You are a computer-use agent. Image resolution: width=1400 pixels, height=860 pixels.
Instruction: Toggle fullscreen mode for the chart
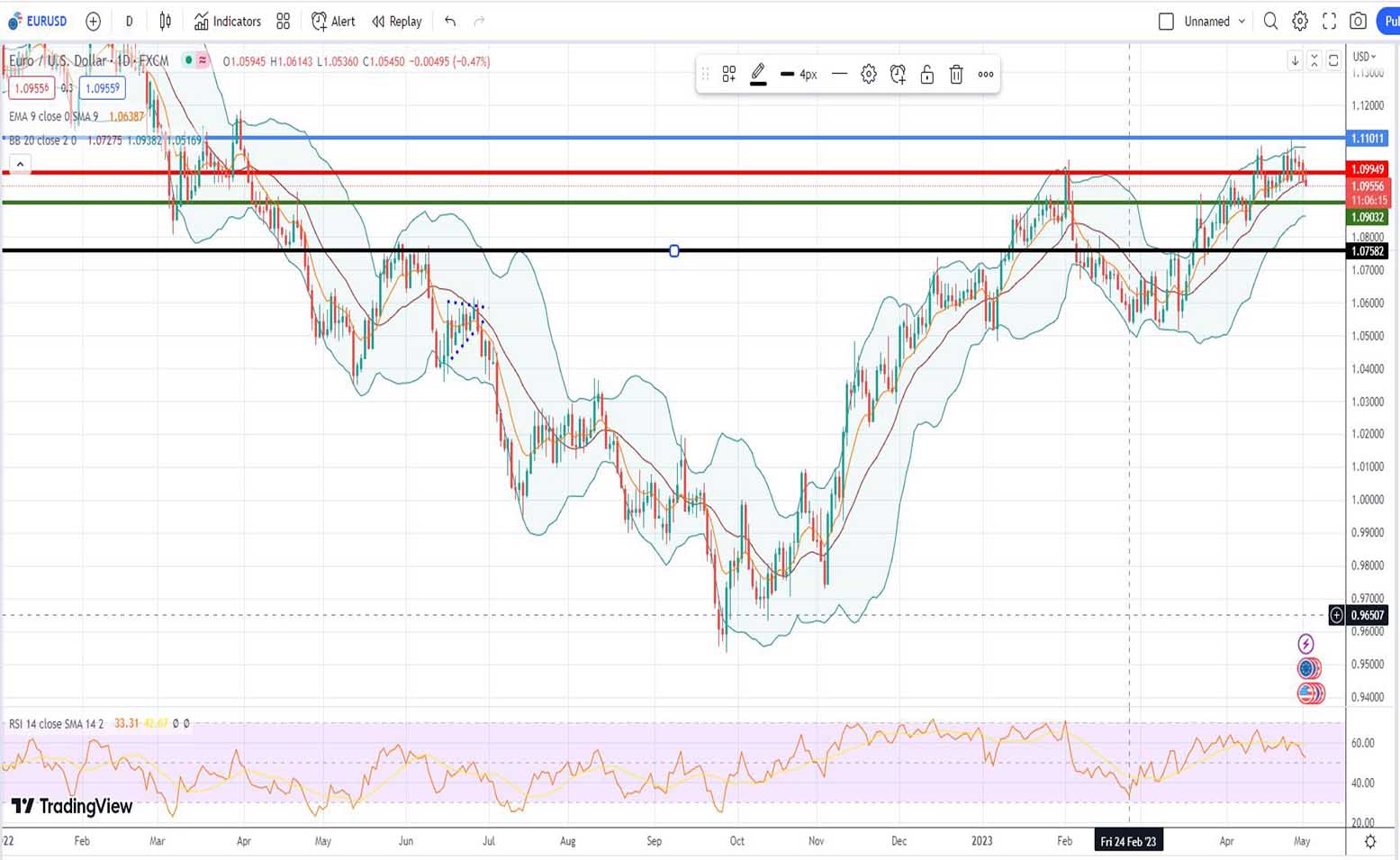[x=1329, y=21]
